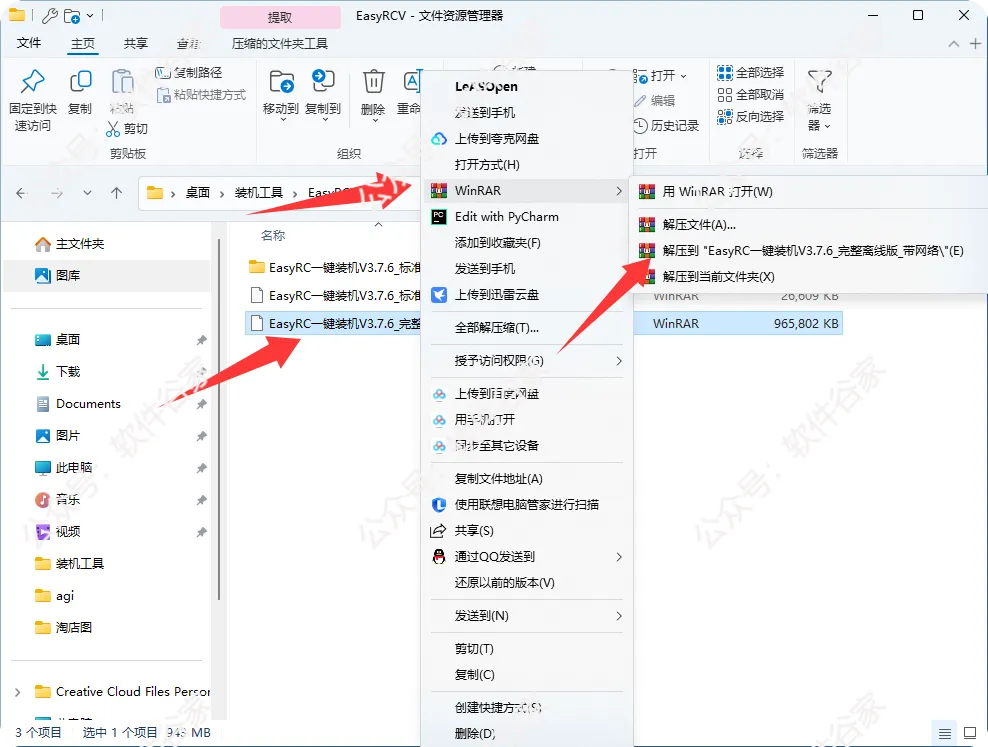Click 桌面 in address breadcrumb
Image resolution: width=988 pixels, height=747 pixels.
click(x=197, y=193)
